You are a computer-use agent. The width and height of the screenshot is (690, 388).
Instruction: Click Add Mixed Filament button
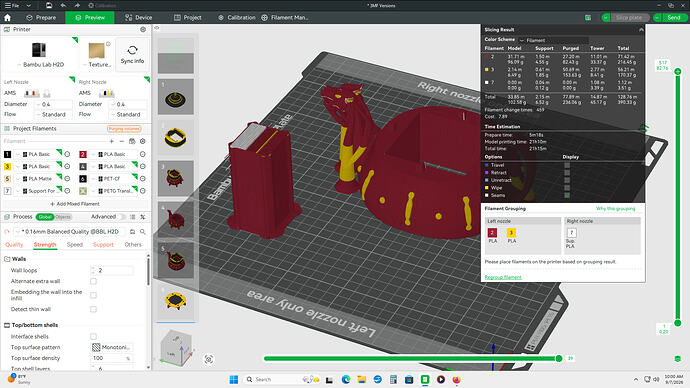[75, 204]
